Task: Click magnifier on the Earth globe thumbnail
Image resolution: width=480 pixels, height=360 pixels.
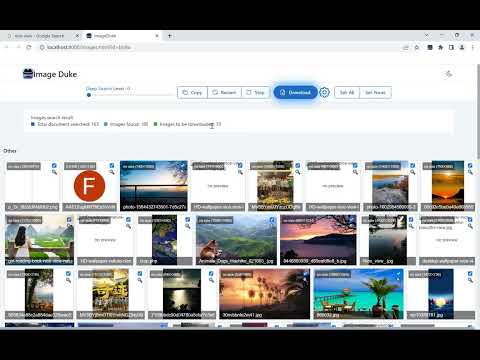Action: click(188, 226)
